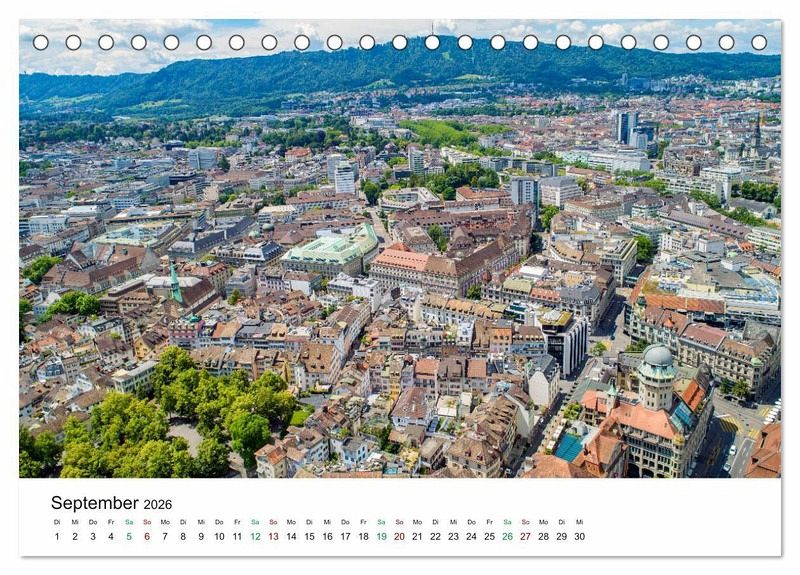The image size is (800, 575).
Task: Pick Sunday the 13th
Action: coord(273,537)
